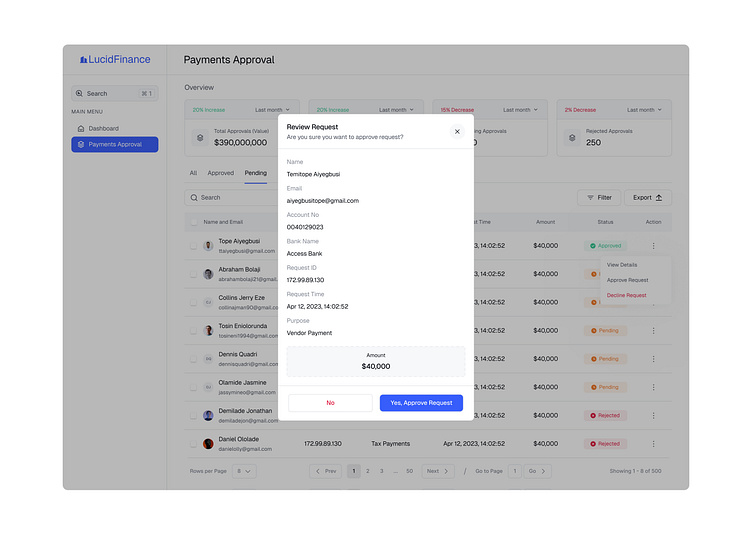Click Tope Aiyegbusi's avatar
The height and width of the screenshot is (535, 752).
click(x=208, y=245)
